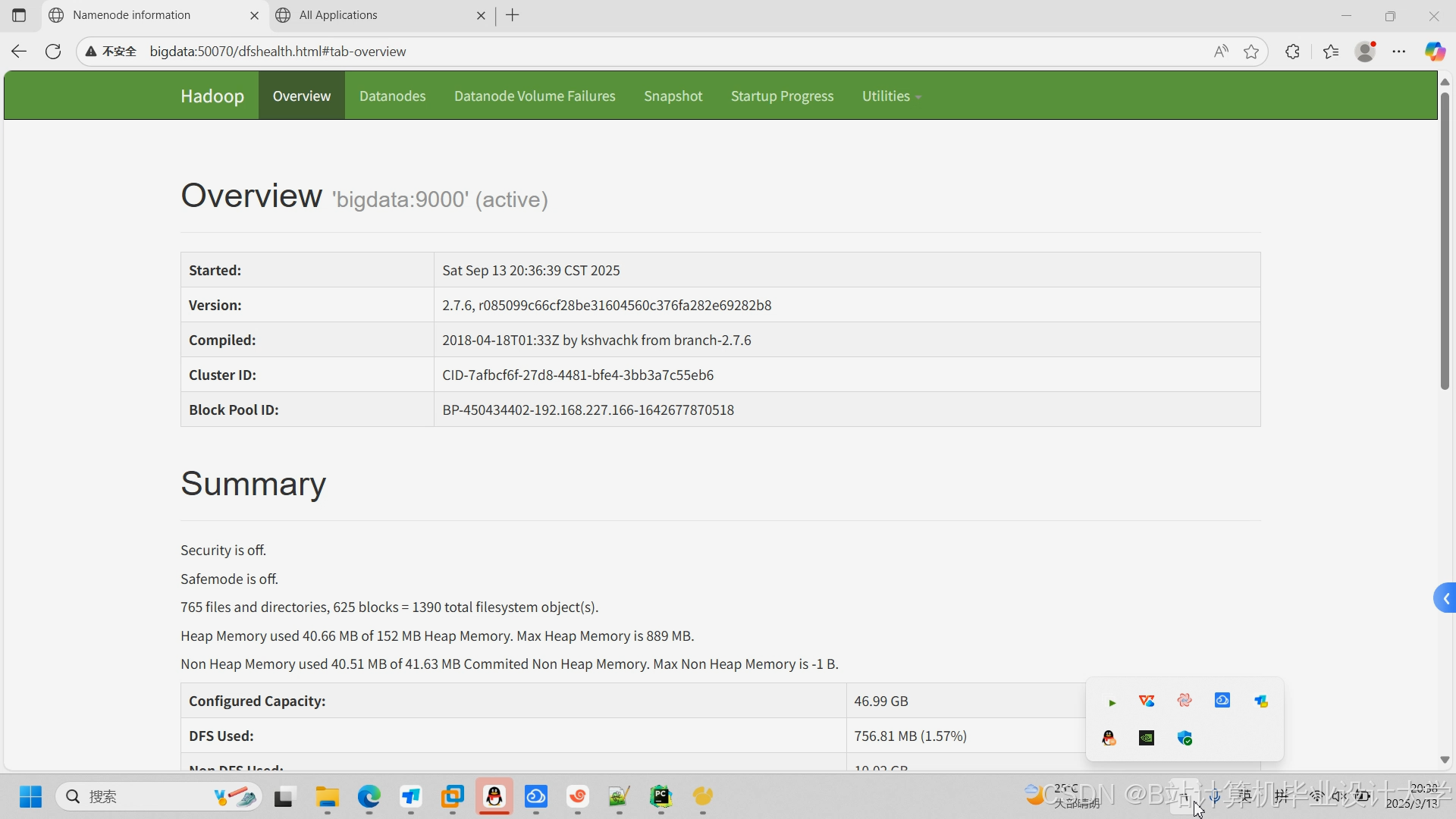
Task: Click the Hadoop home link
Action: tap(212, 96)
